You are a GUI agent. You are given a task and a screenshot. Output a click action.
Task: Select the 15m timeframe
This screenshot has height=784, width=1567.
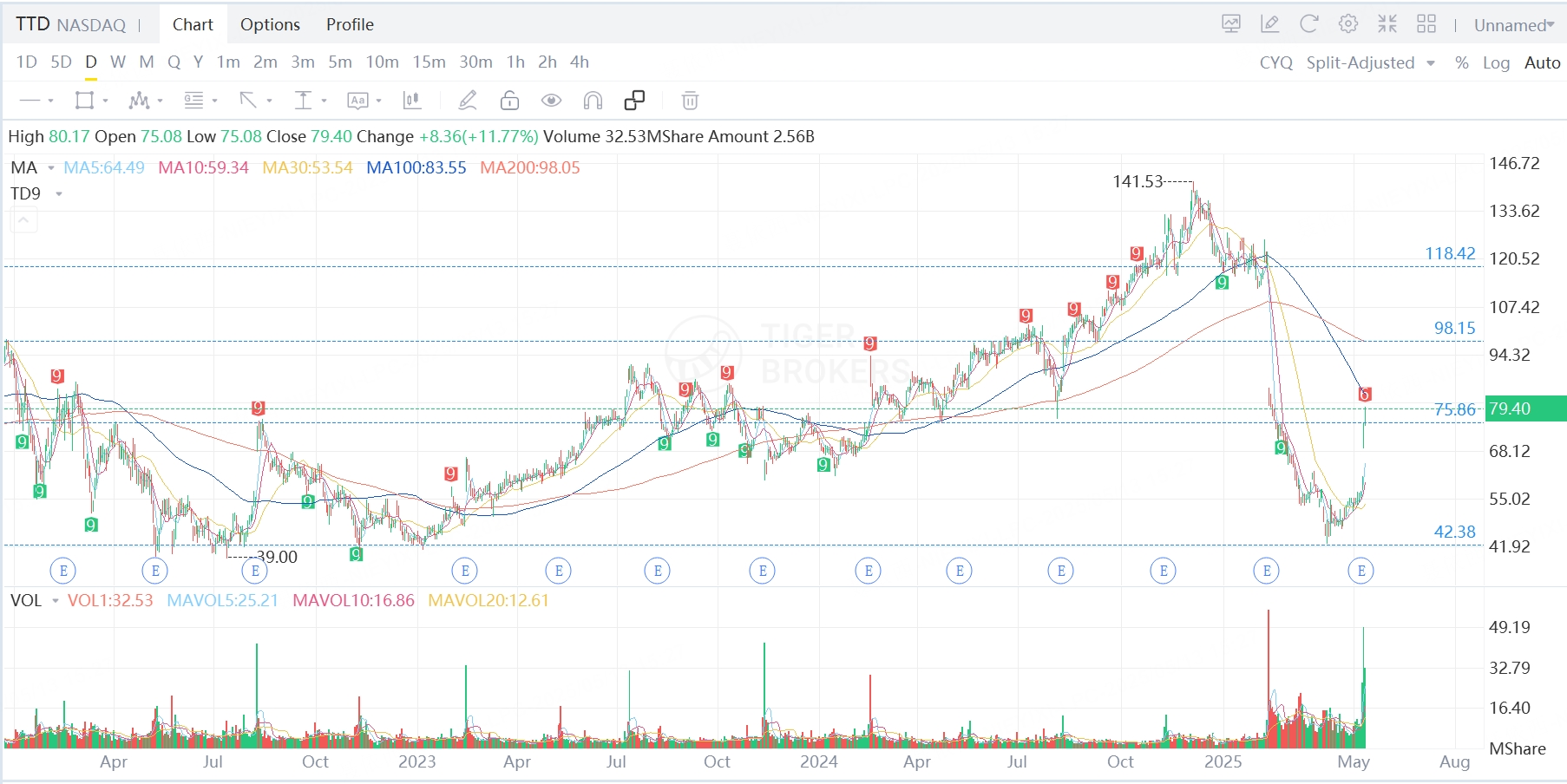pyautogui.click(x=429, y=62)
